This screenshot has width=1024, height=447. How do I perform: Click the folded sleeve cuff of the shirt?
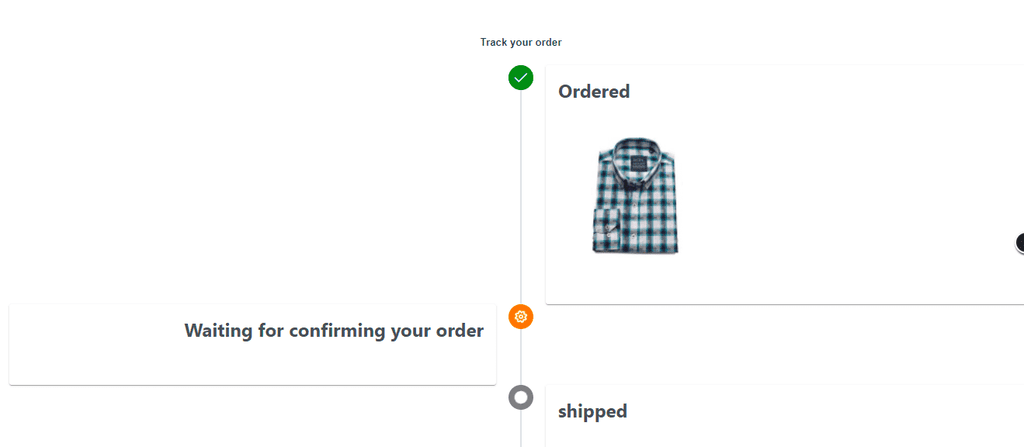click(x=605, y=230)
